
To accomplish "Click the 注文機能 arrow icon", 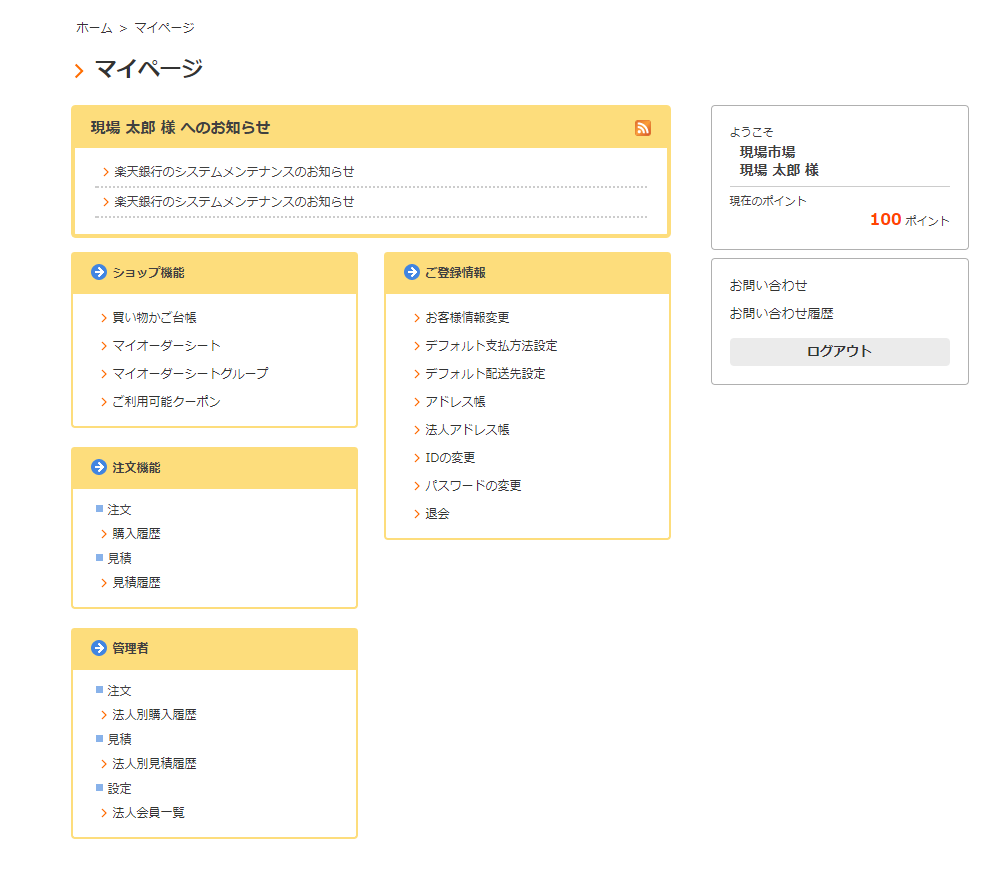I will pyautogui.click(x=99, y=467).
